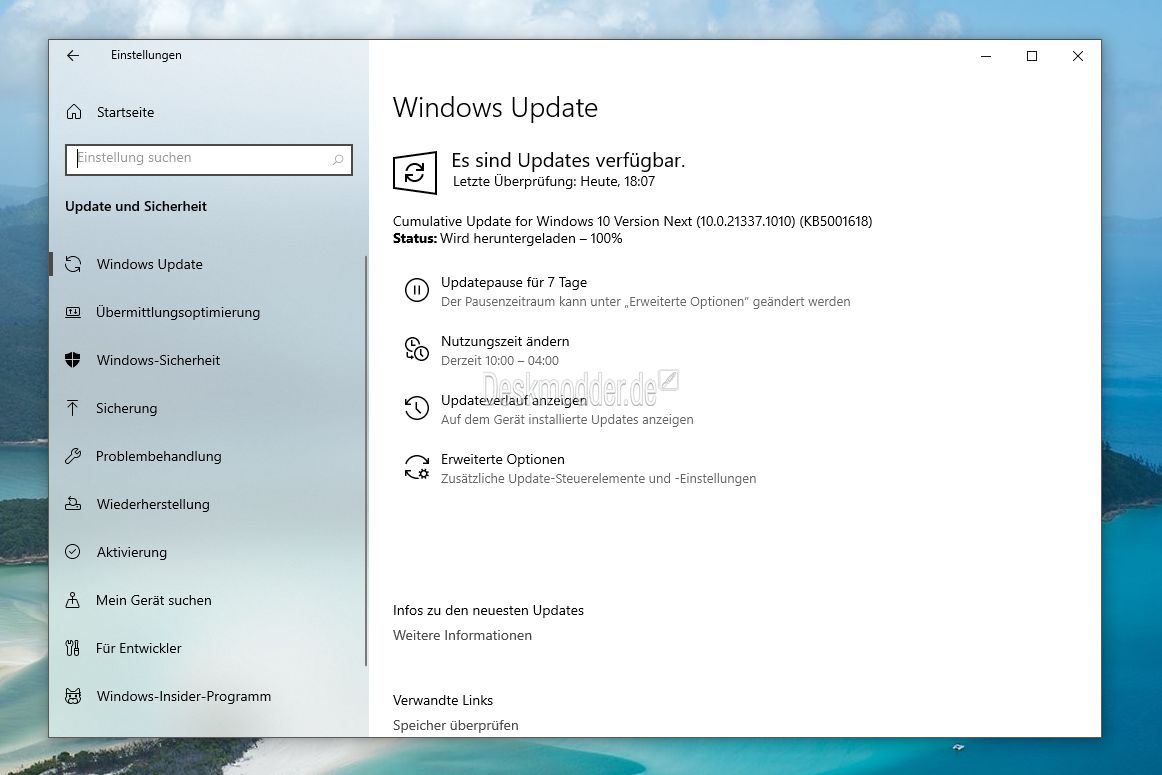Click the Verwandte Links heading
This screenshot has height=775, width=1162.
pos(442,700)
